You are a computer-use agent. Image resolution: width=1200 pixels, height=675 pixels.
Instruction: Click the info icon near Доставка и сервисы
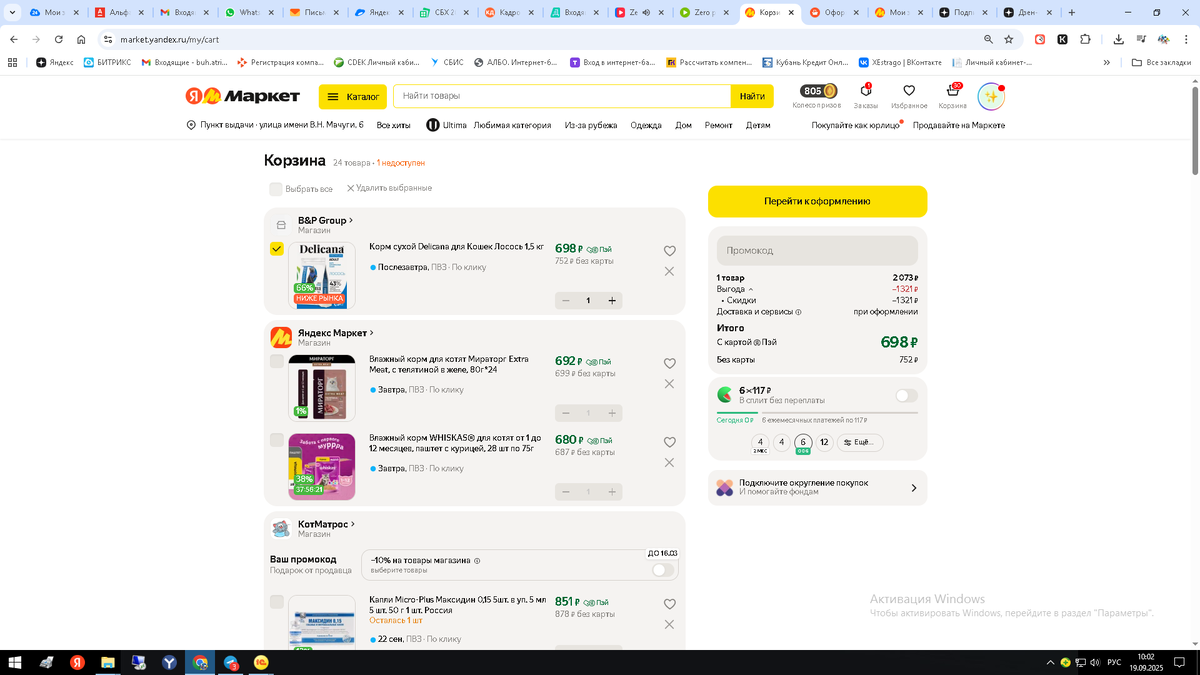[798, 312]
